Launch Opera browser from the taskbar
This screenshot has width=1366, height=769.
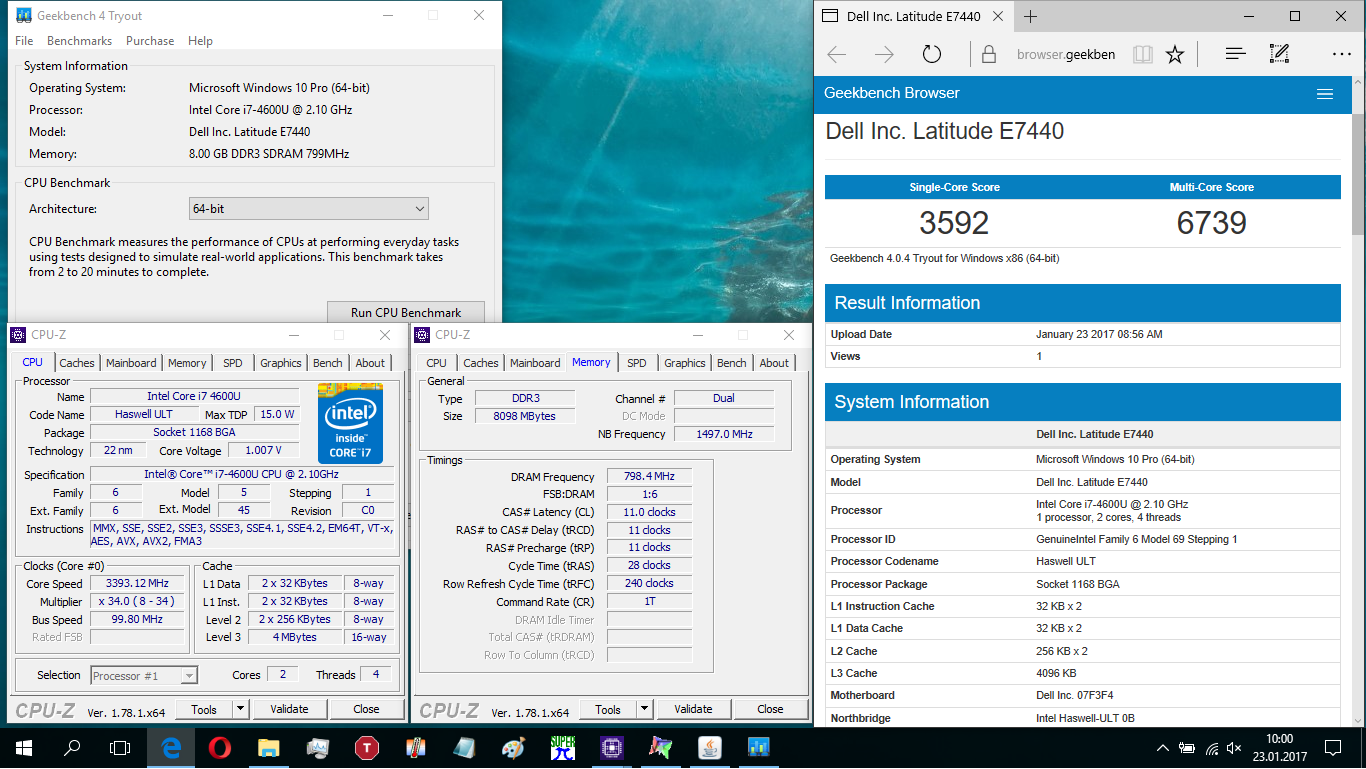click(x=220, y=747)
